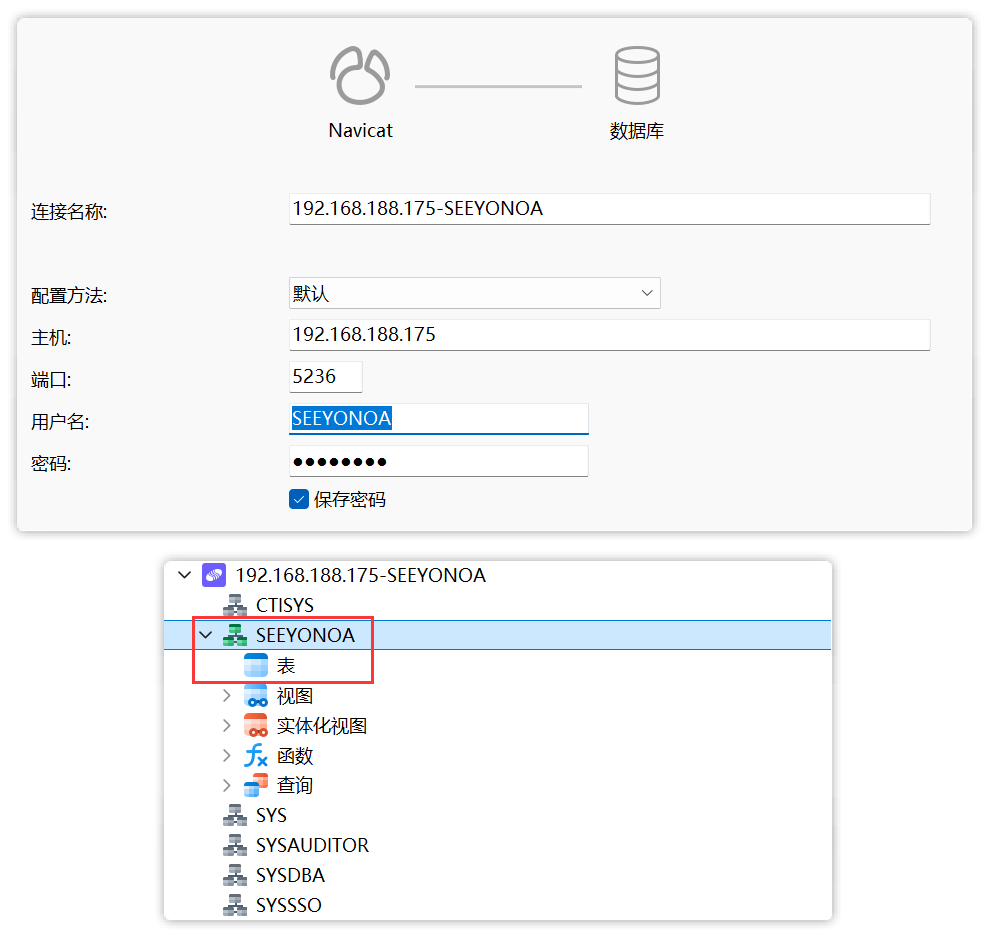Click the 表 table icon
The width and height of the screenshot is (981, 930).
tap(256, 665)
